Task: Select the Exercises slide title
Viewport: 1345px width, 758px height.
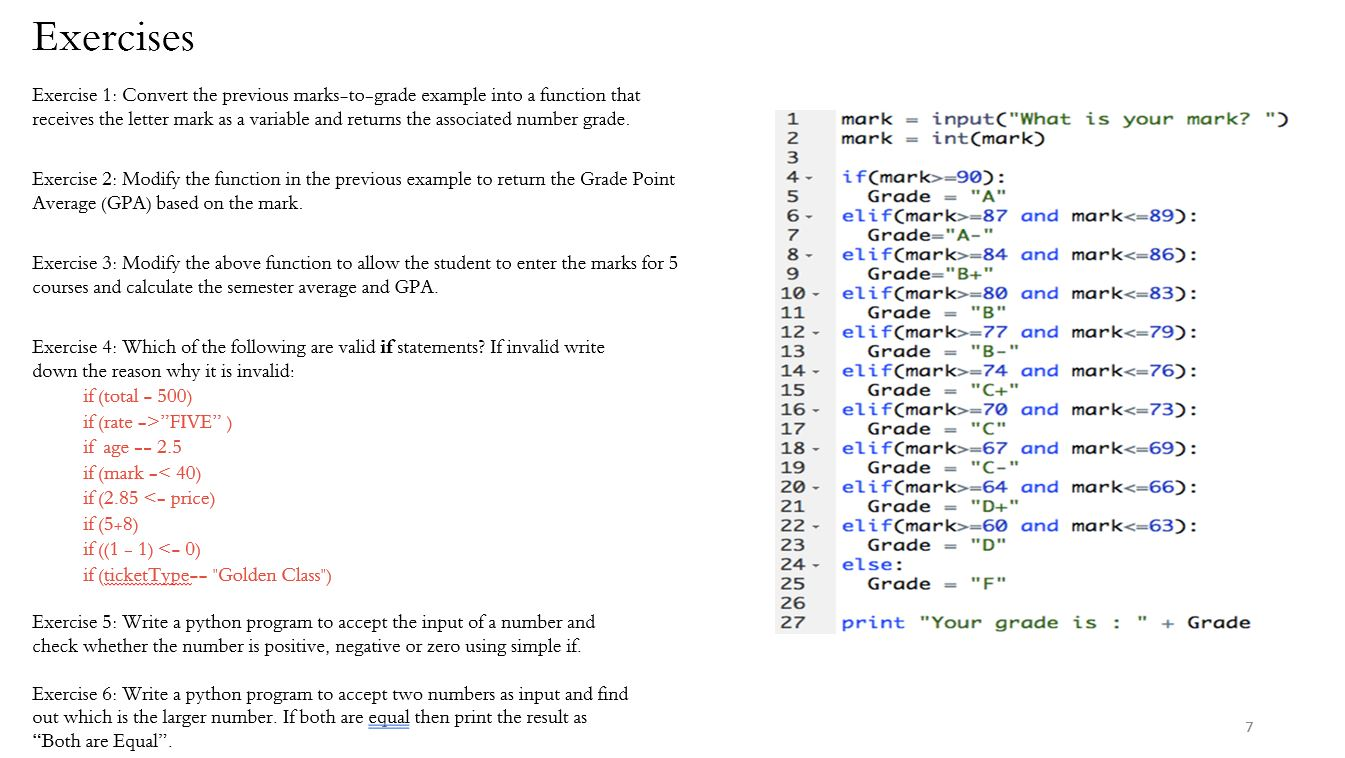Action: coord(113,38)
